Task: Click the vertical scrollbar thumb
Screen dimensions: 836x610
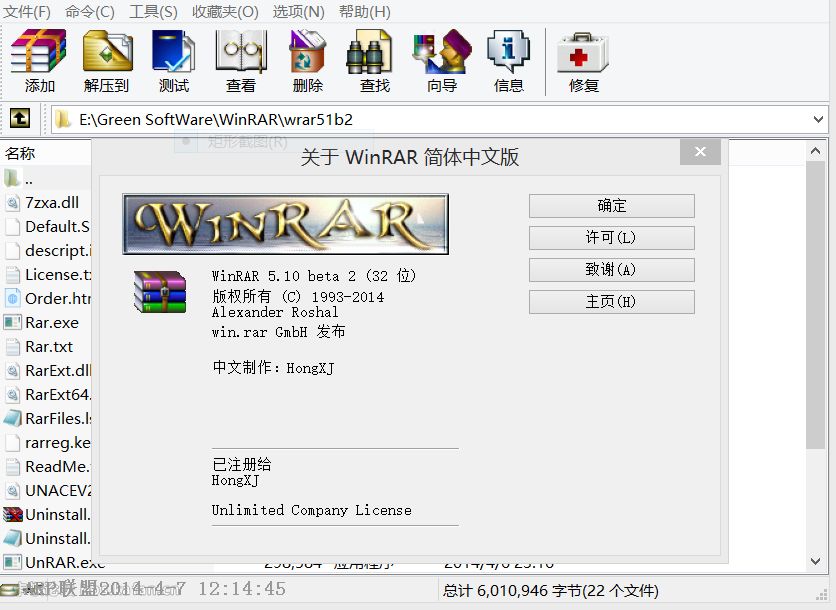Action: click(815, 305)
